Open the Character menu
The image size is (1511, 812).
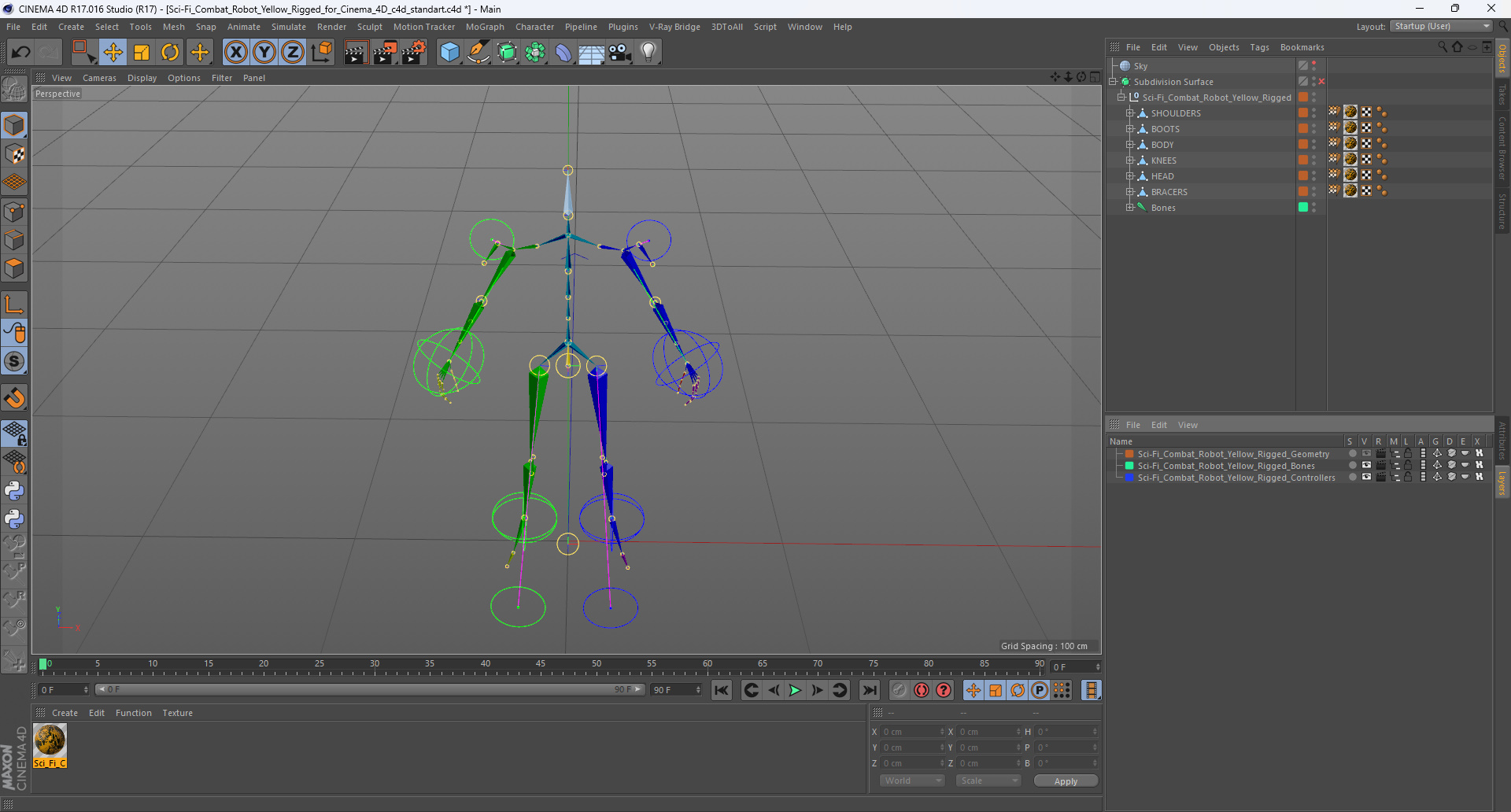534,27
